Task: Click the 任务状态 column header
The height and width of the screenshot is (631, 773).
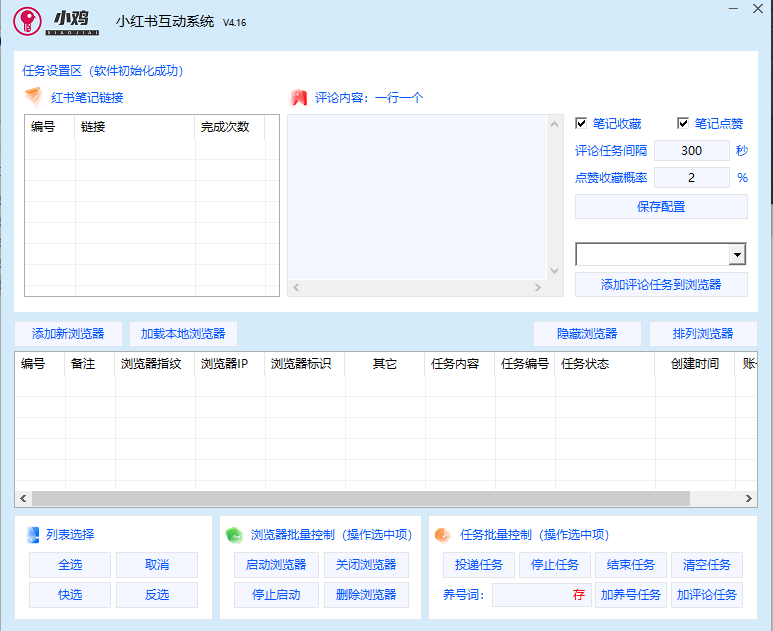Action: [x=605, y=364]
